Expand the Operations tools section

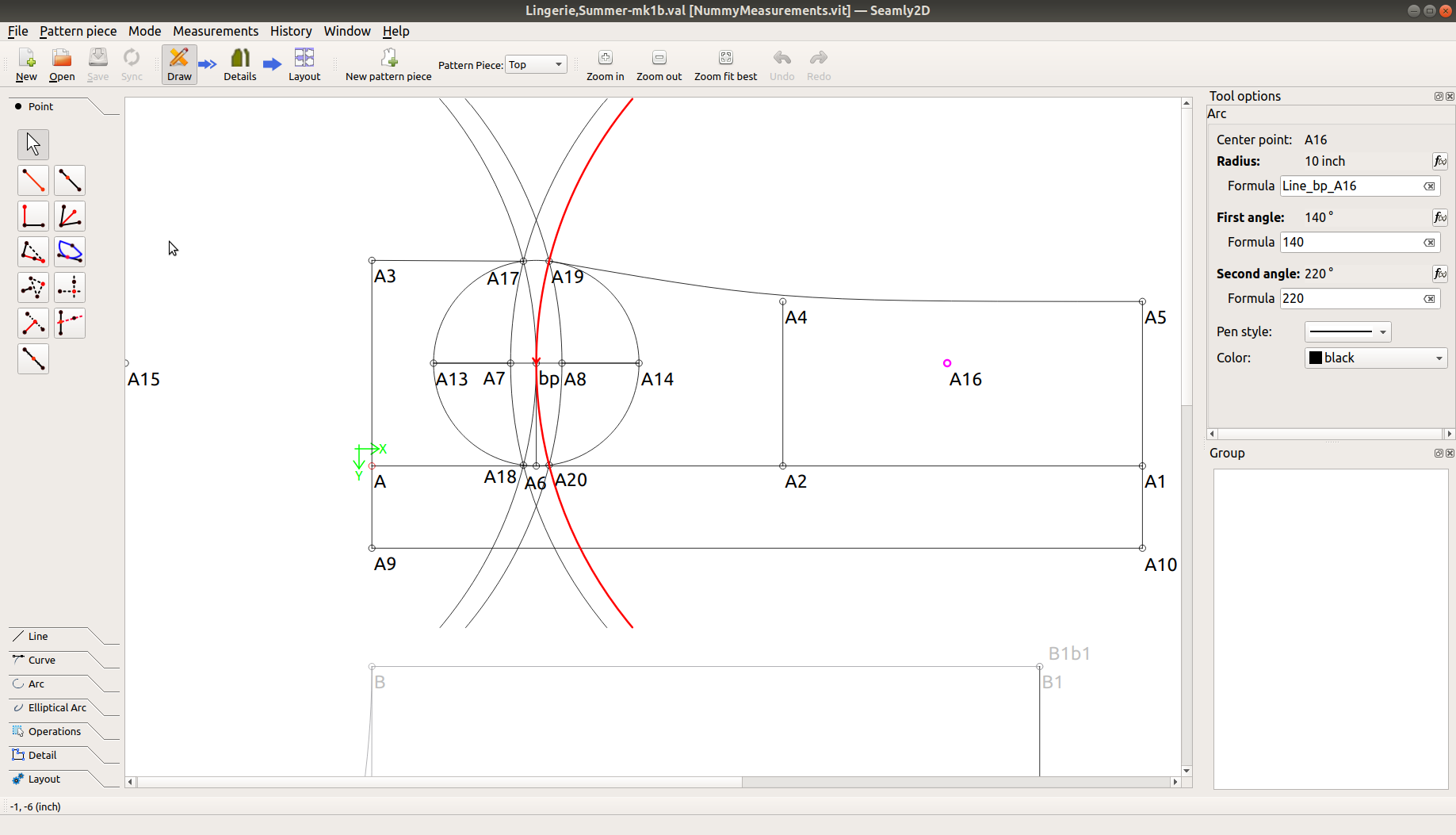tap(54, 731)
